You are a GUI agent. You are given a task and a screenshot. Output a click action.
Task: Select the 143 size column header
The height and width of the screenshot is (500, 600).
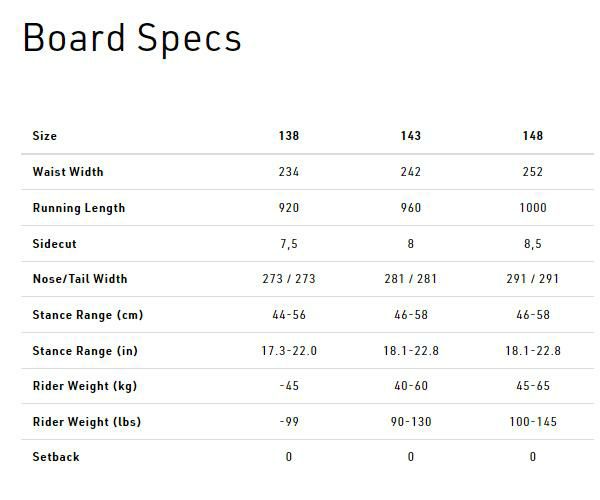(x=410, y=136)
